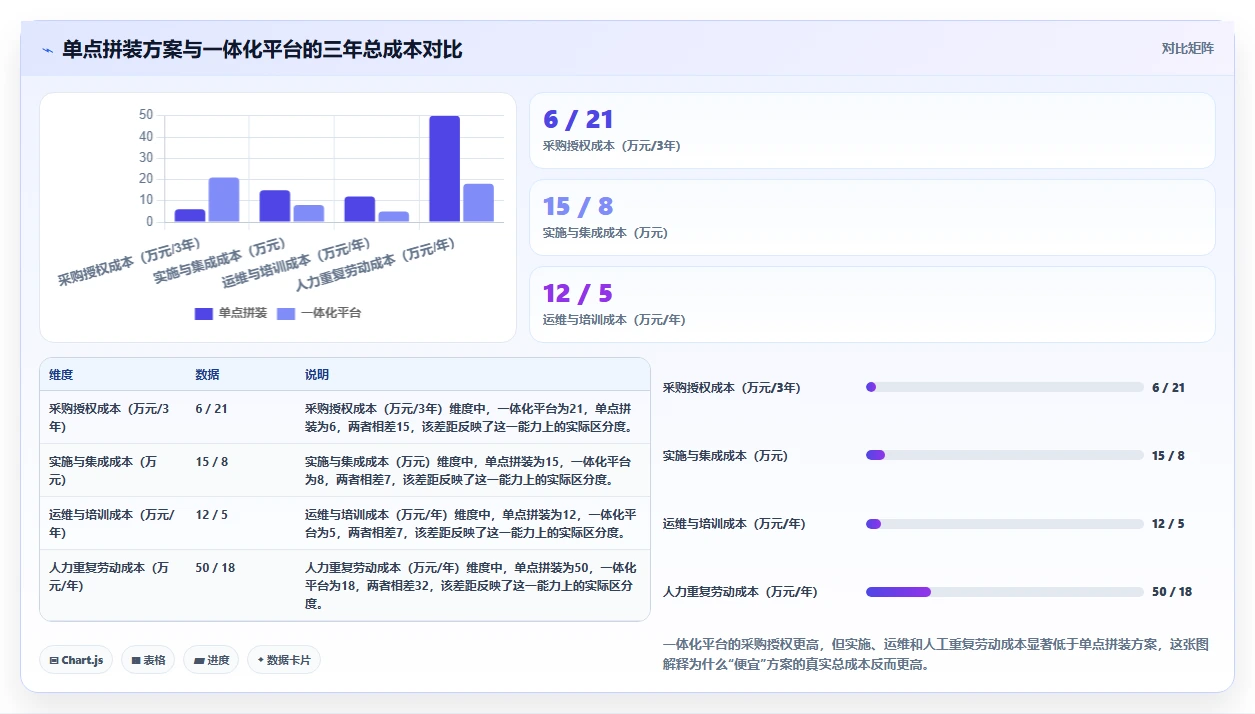Select the 12 / 5 运维与培训成本 data card

pyautogui.click(x=872, y=305)
